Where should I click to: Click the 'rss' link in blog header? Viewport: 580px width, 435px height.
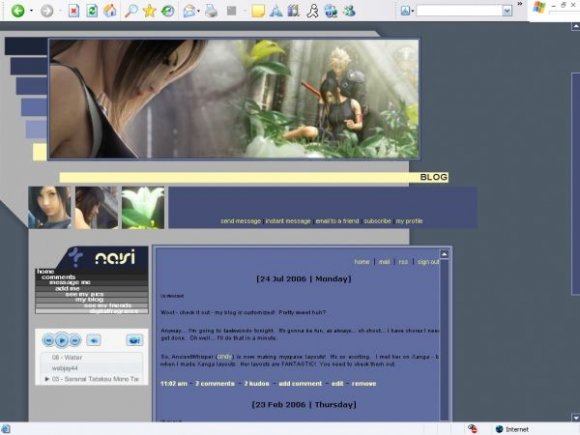pos(403,262)
